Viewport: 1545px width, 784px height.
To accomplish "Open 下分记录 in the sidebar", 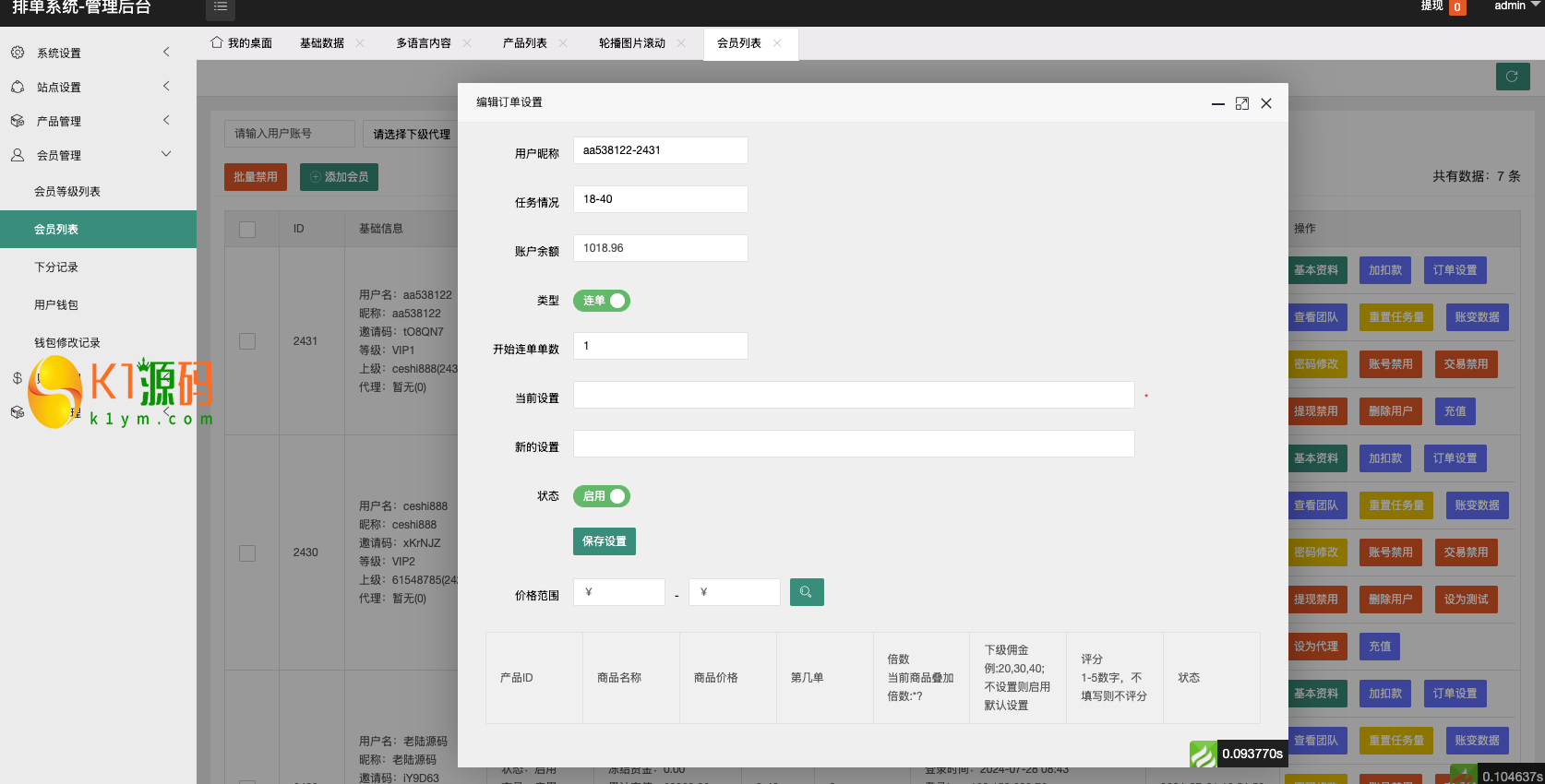I will pos(56,267).
